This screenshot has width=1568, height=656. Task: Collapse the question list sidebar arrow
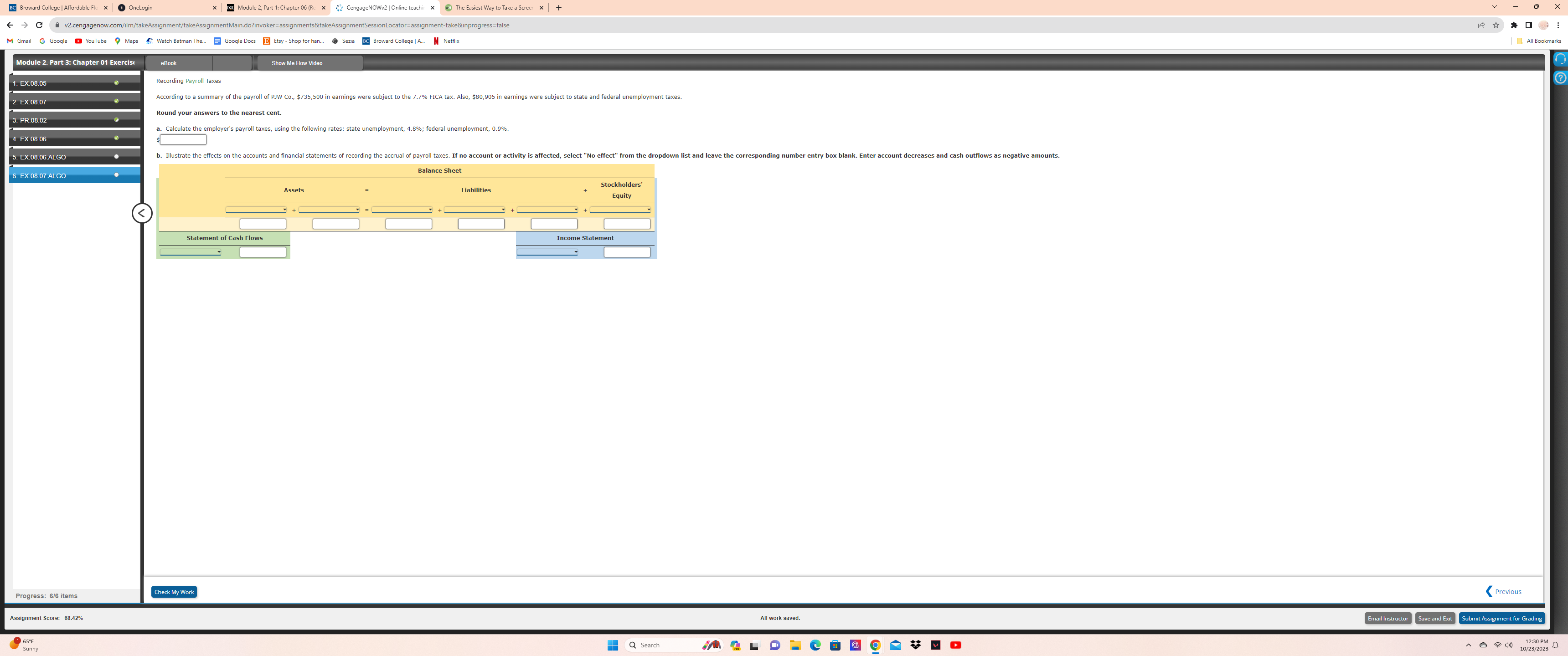click(142, 213)
